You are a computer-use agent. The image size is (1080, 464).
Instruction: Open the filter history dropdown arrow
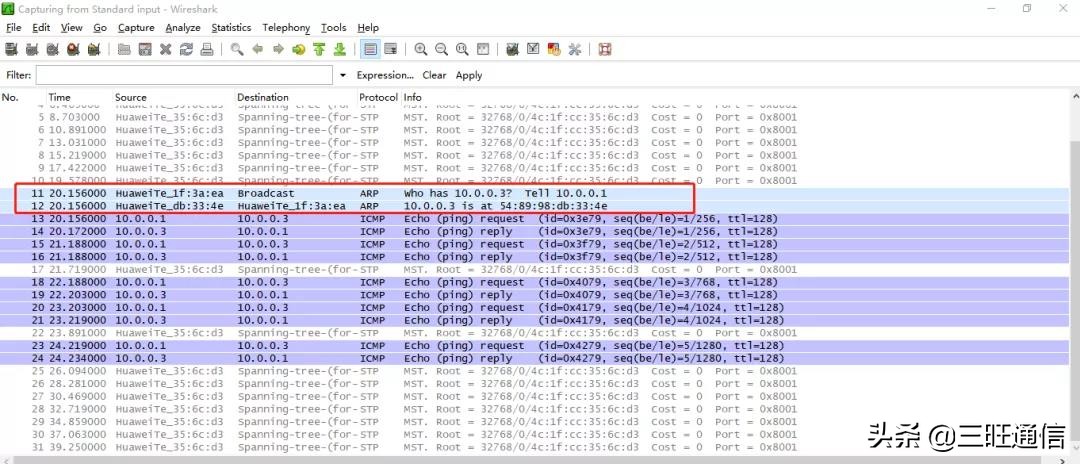point(343,75)
